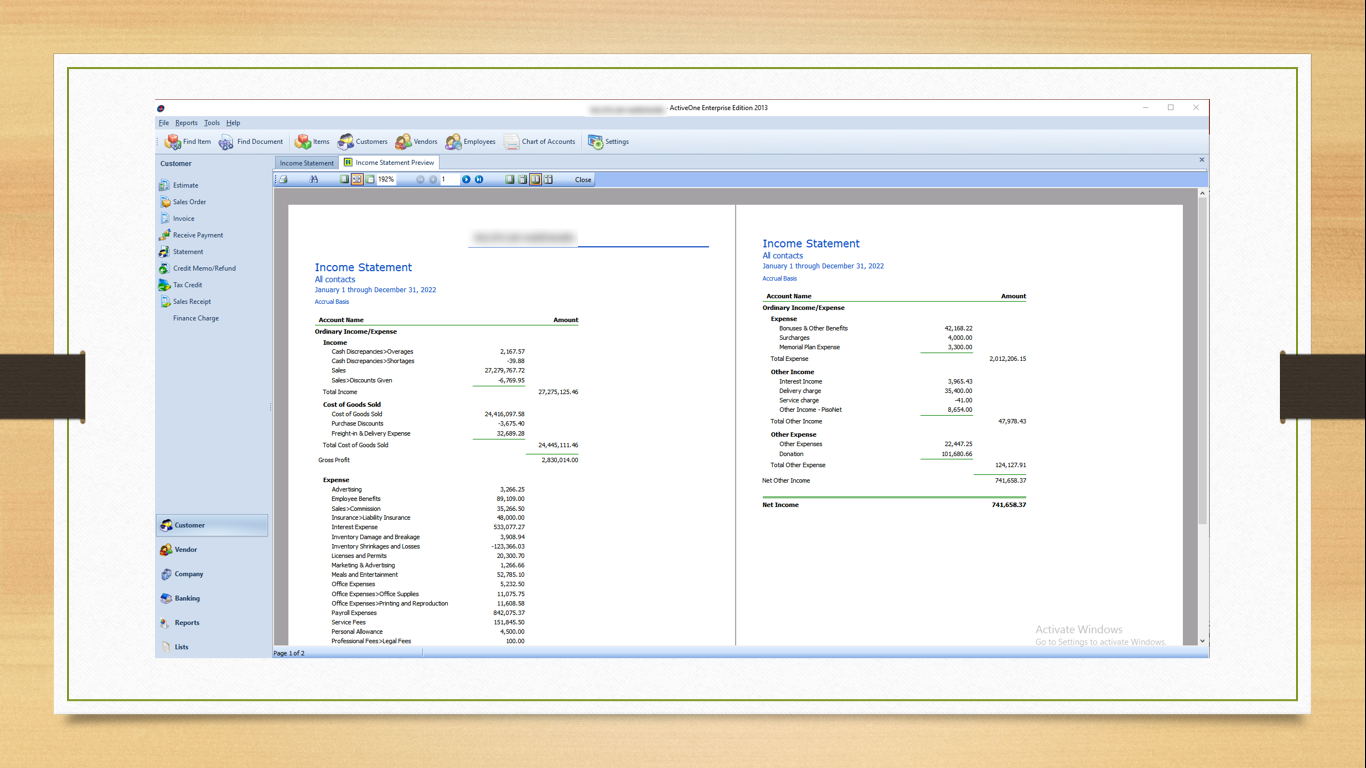The width and height of the screenshot is (1366, 768).
Task: Select the Customer navigation section
Action: pos(212,525)
